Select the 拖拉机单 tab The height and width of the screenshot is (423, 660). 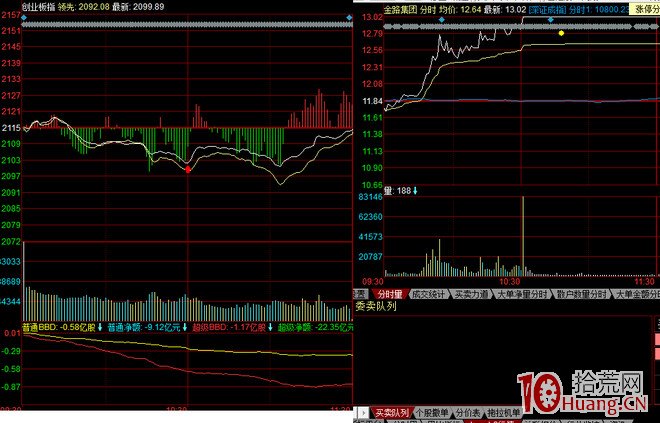pos(503,413)
